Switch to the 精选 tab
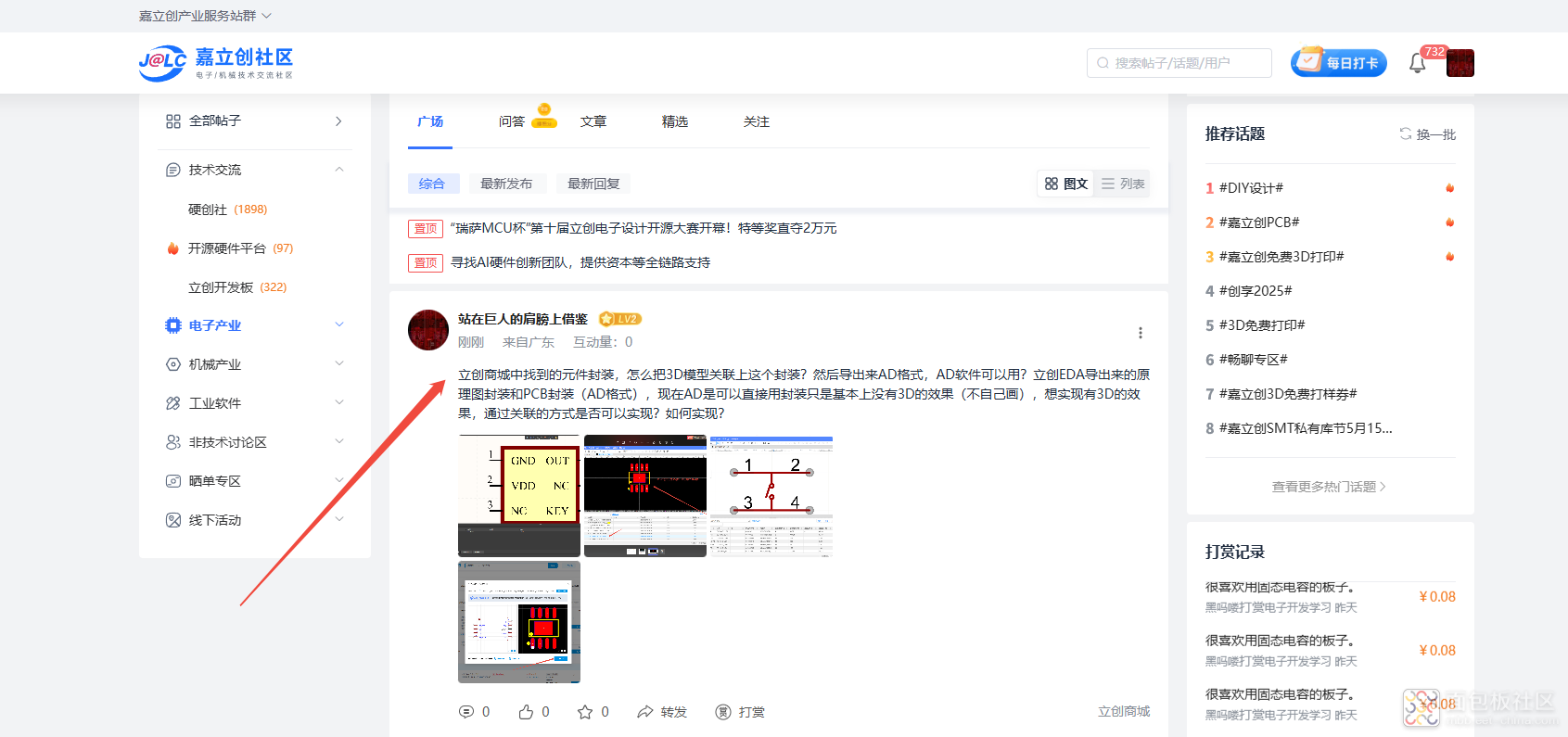The image size is (1568, 737). pos(675,121)
